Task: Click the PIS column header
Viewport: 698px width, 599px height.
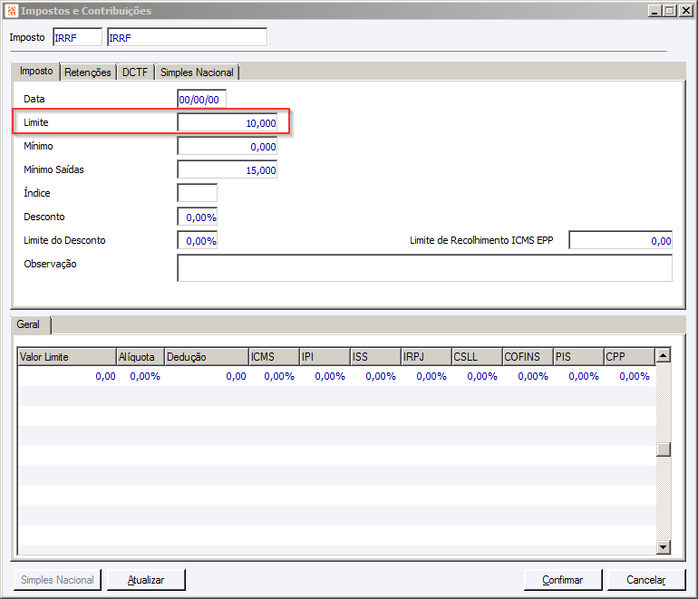Action: pyautogui.click(x=579, y=357)
